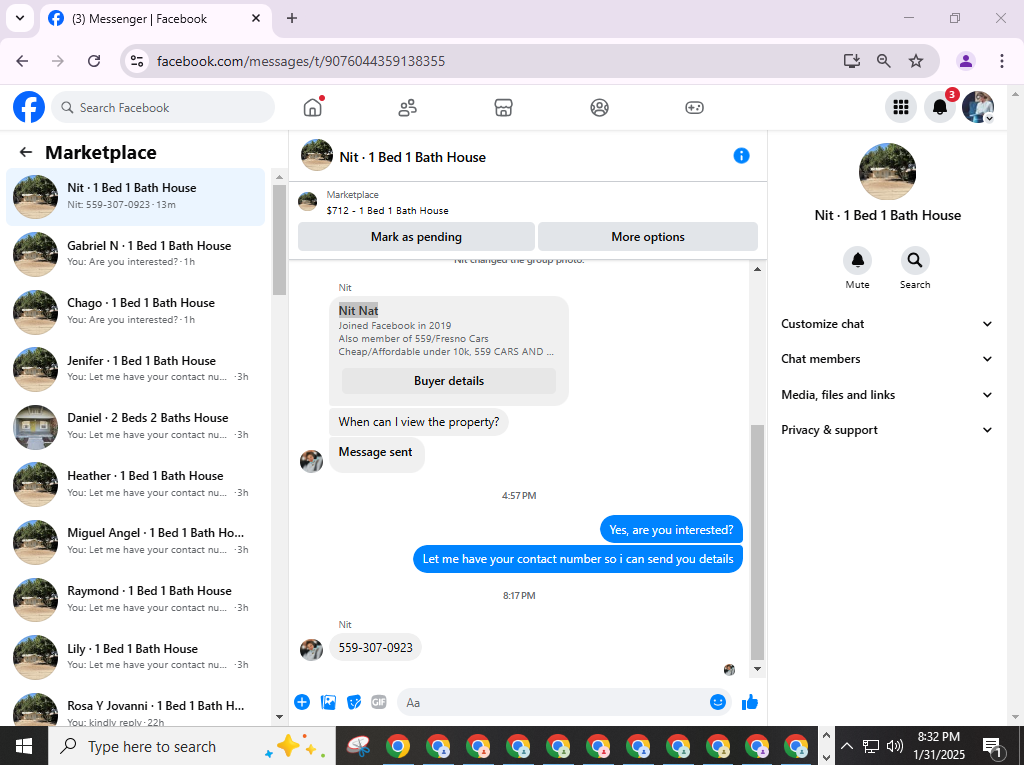The width and height of the screenshot is (1024, 765).
Task: Click the browser address bar URL
Action: pyautogui.click(x=300, y=61)
